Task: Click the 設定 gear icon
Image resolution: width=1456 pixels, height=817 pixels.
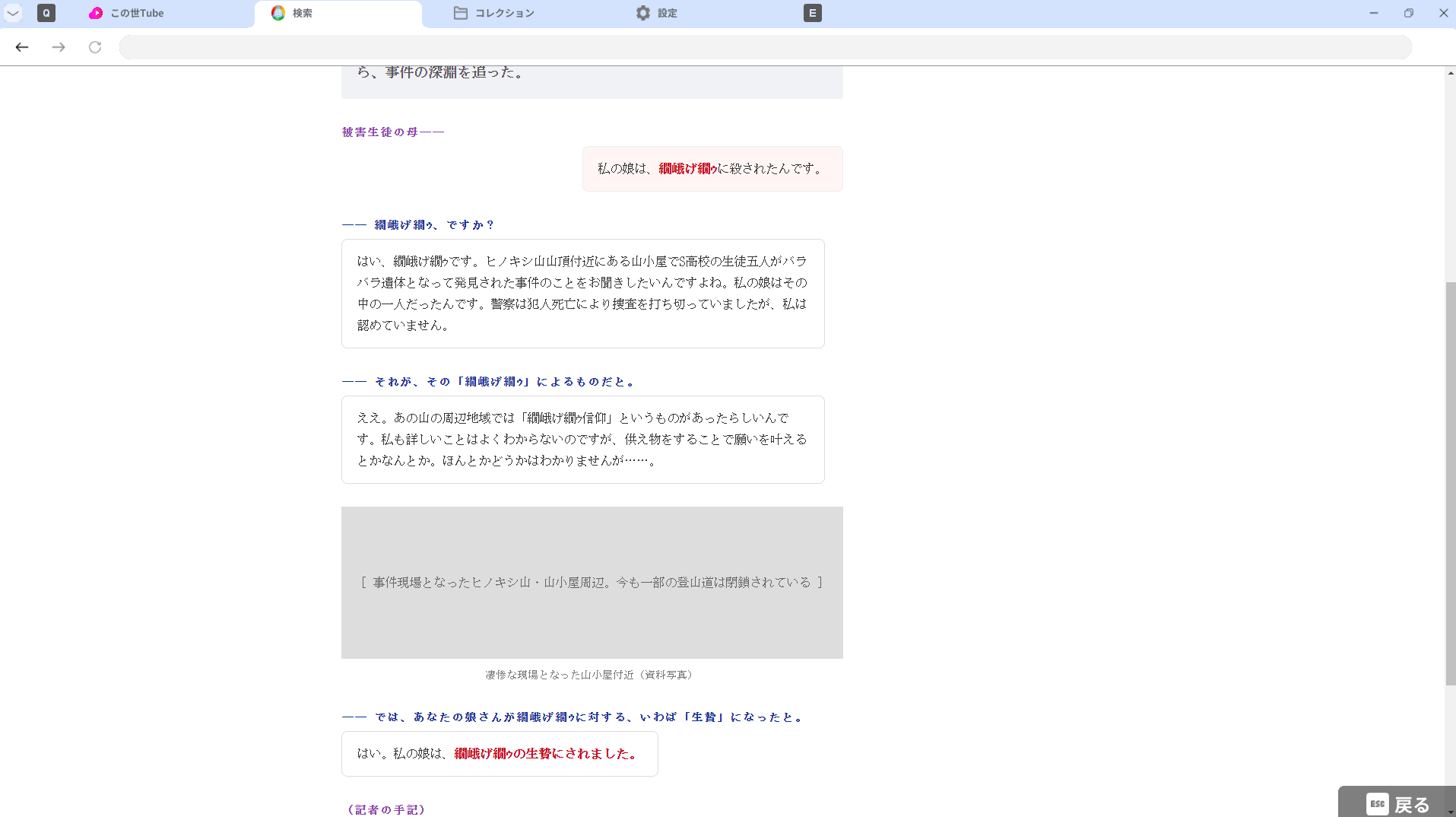Action: [x=643, y=13]
